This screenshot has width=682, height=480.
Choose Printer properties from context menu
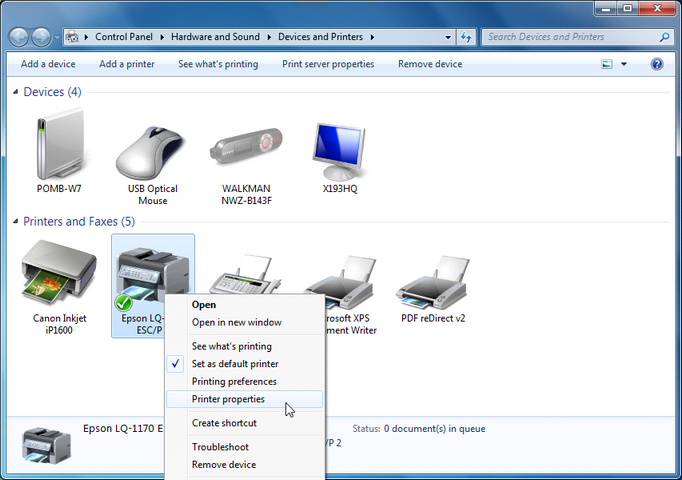228,399
